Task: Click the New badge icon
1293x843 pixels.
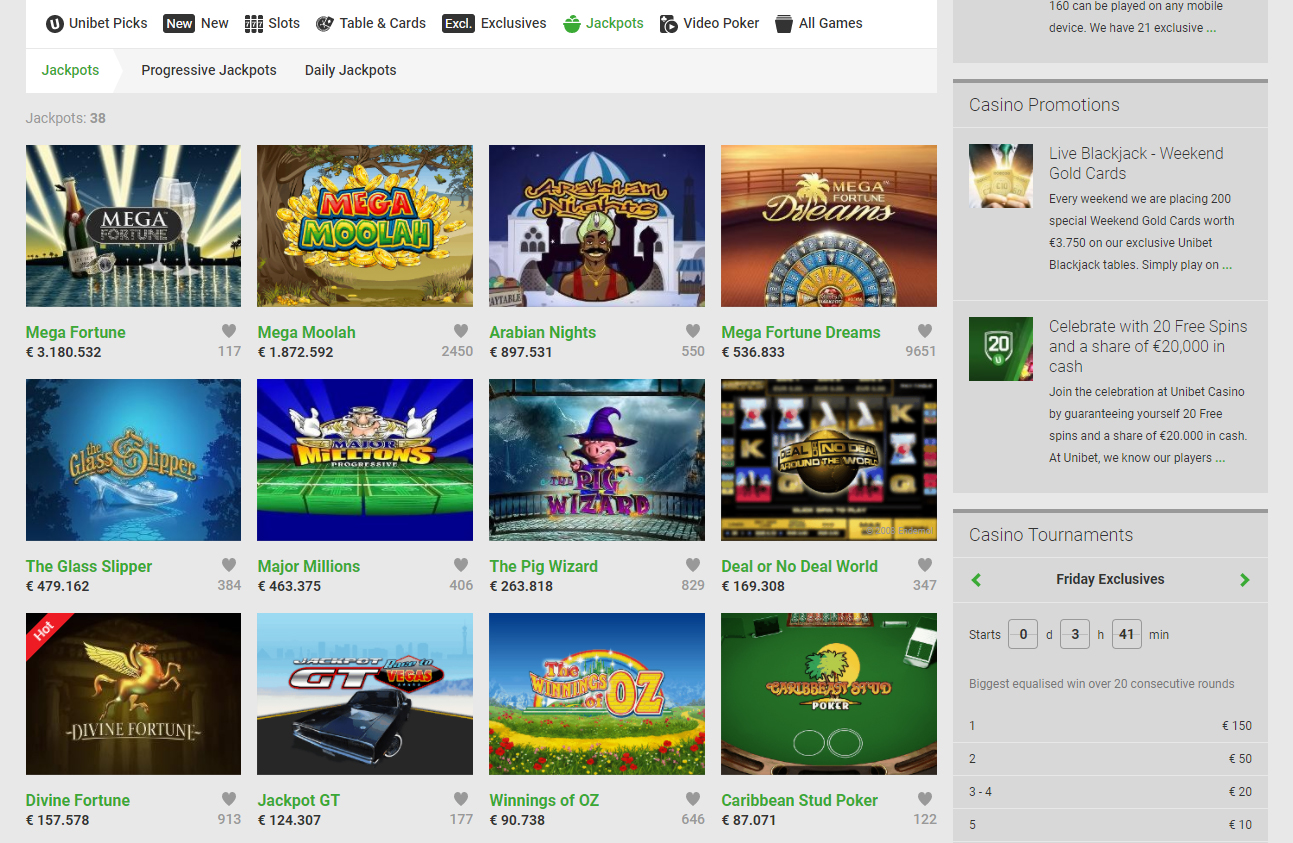Action: tap(179, 23)
